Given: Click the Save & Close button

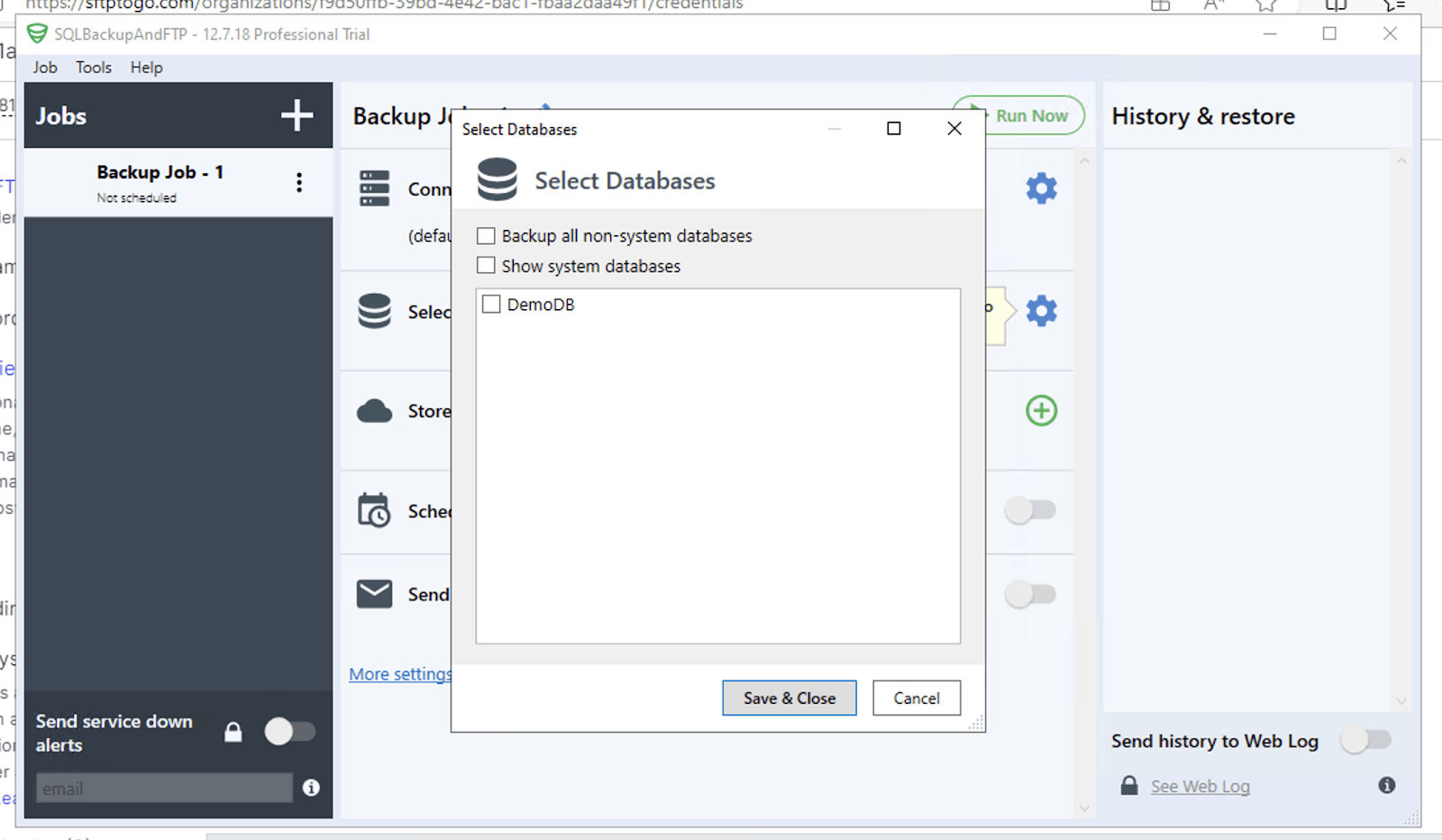Looking at the screenshot, I should click(789, 698).
